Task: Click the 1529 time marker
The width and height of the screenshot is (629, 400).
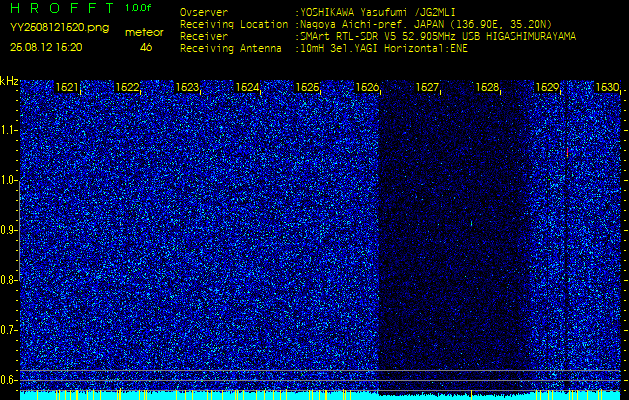Action: point(547,87)
